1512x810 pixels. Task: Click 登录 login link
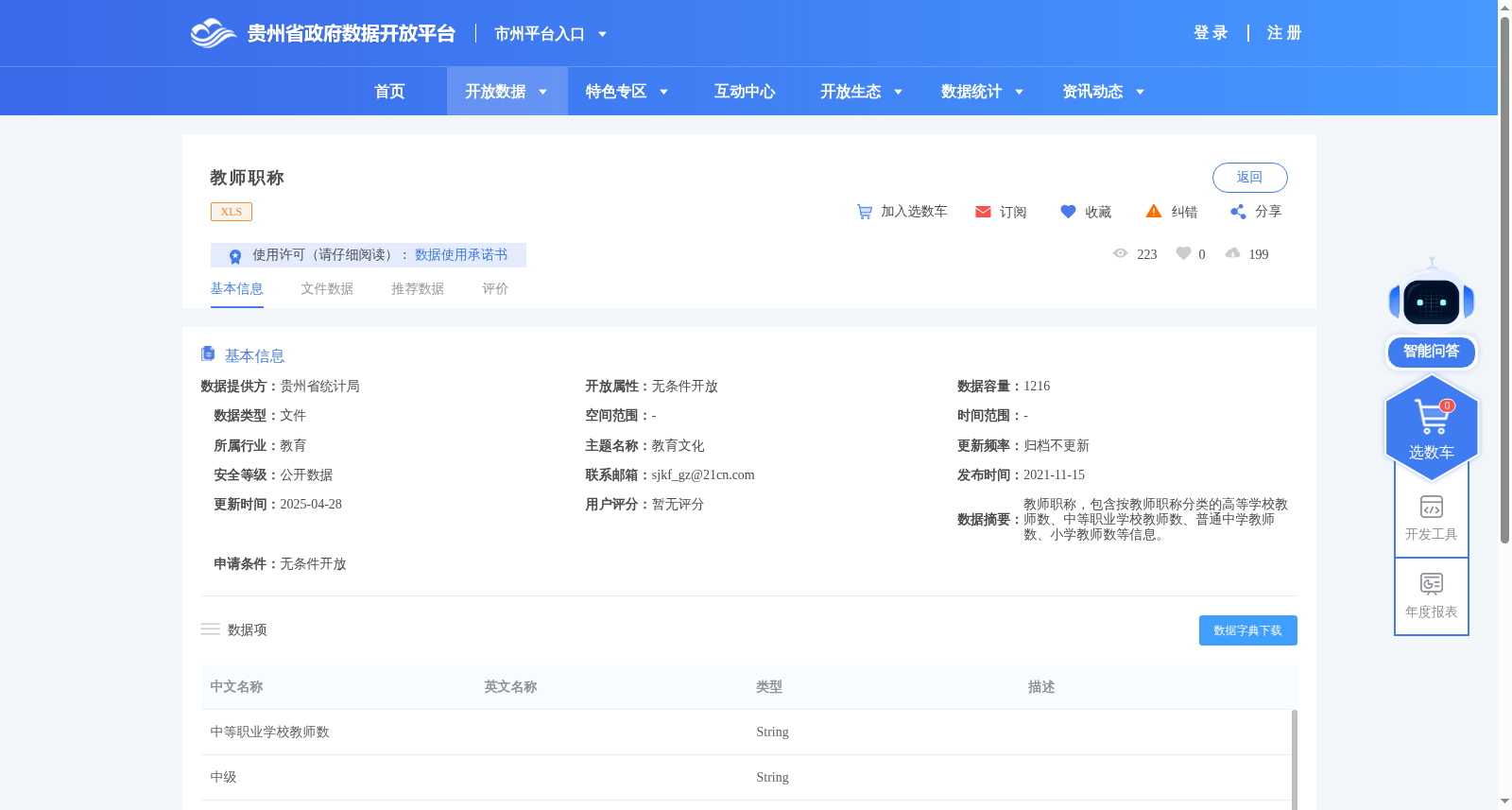pyautogui.click(x=1211, y=33)
